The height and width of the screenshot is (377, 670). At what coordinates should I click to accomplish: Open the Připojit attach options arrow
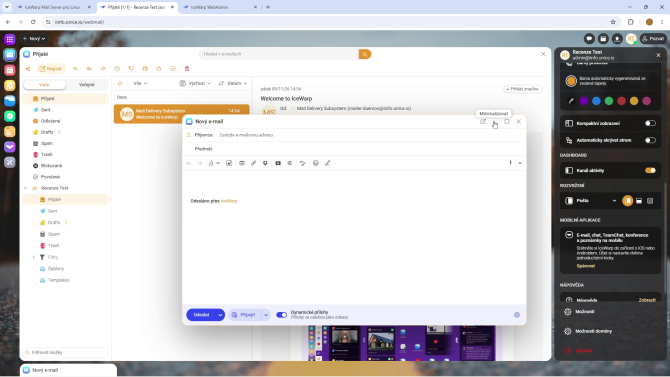(266, 315)
